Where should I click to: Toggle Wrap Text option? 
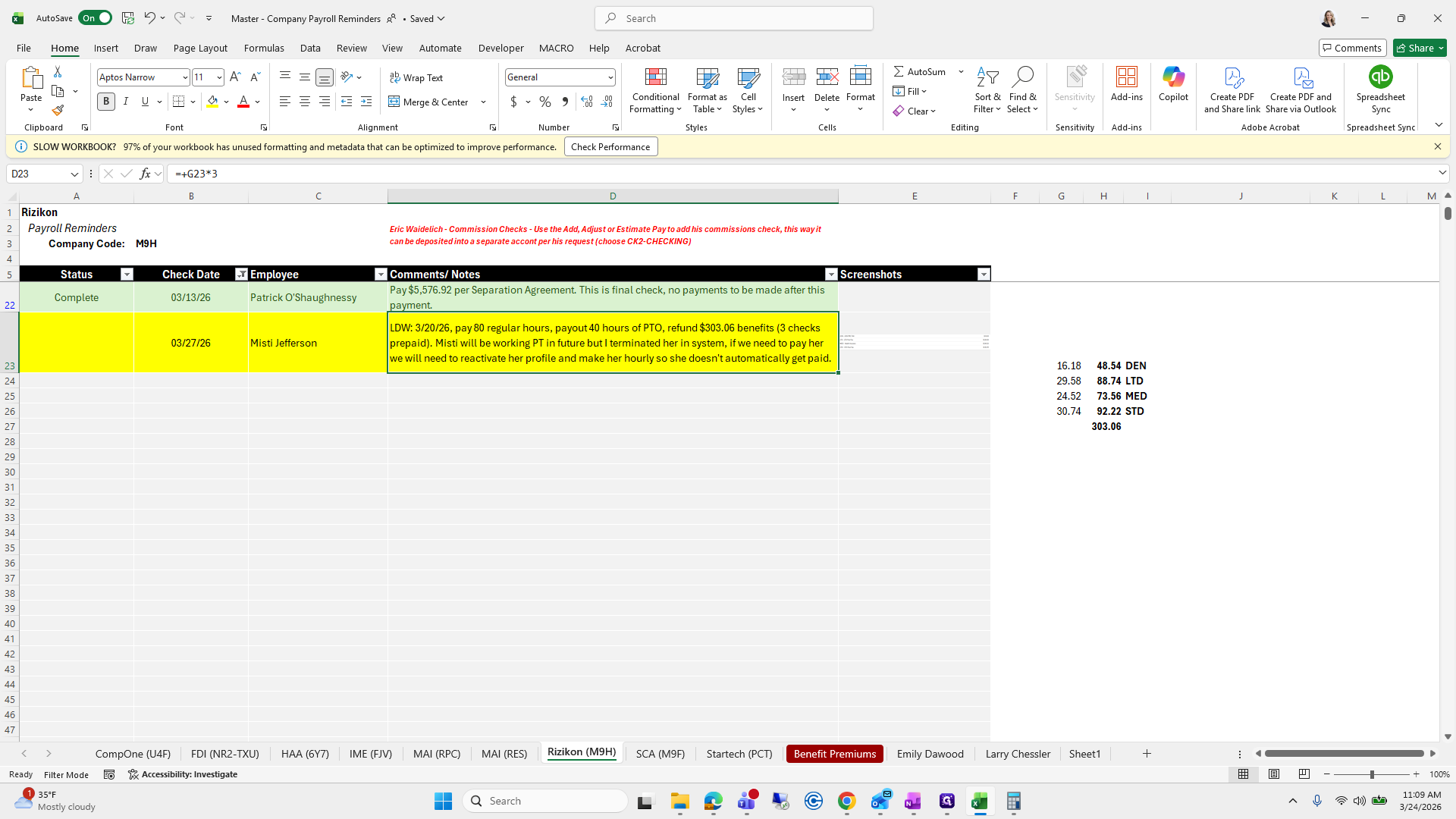[x=416, y=77]
